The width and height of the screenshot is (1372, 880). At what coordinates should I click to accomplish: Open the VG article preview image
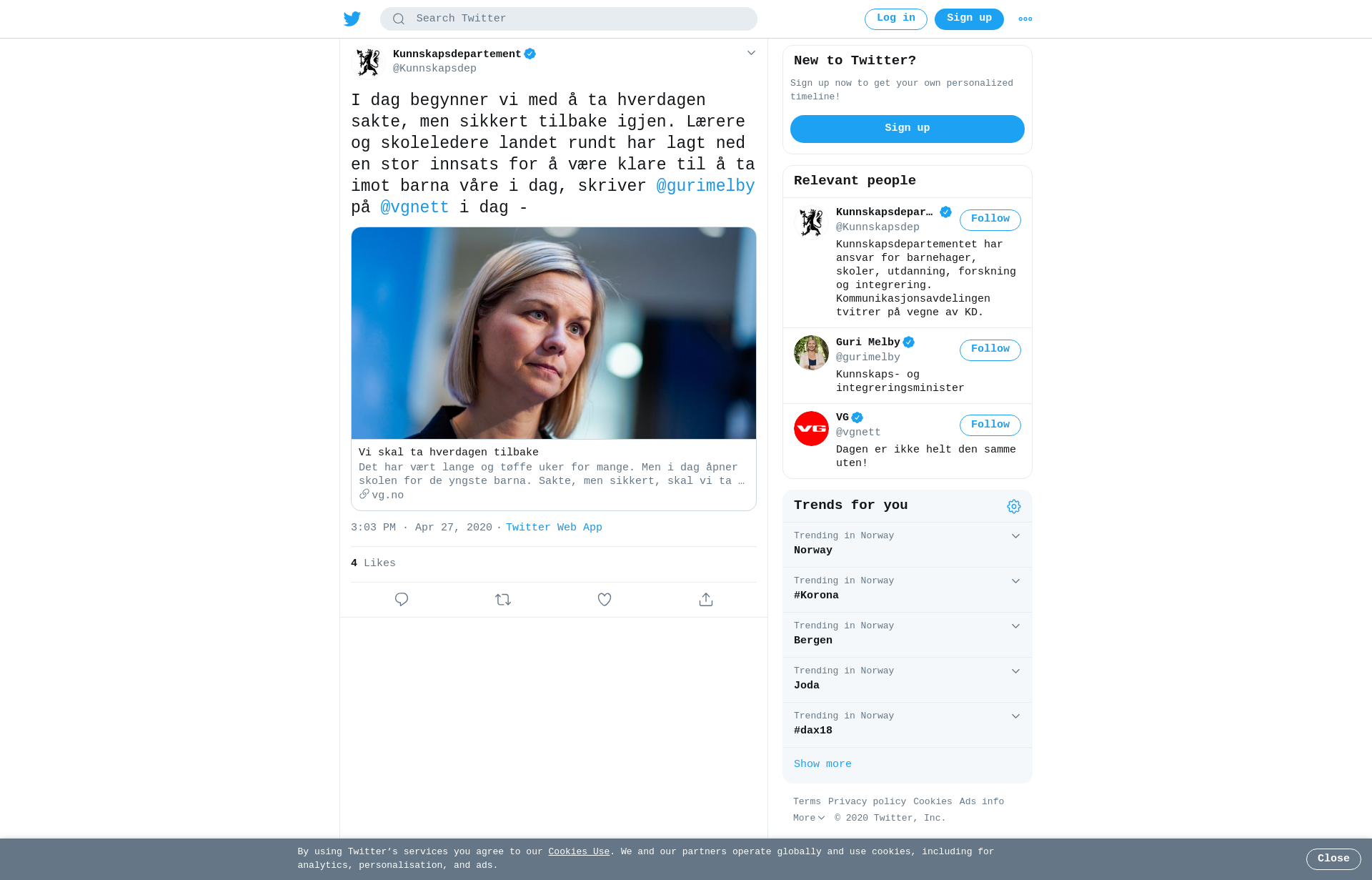pyautogui.click(x=554, y=333)
